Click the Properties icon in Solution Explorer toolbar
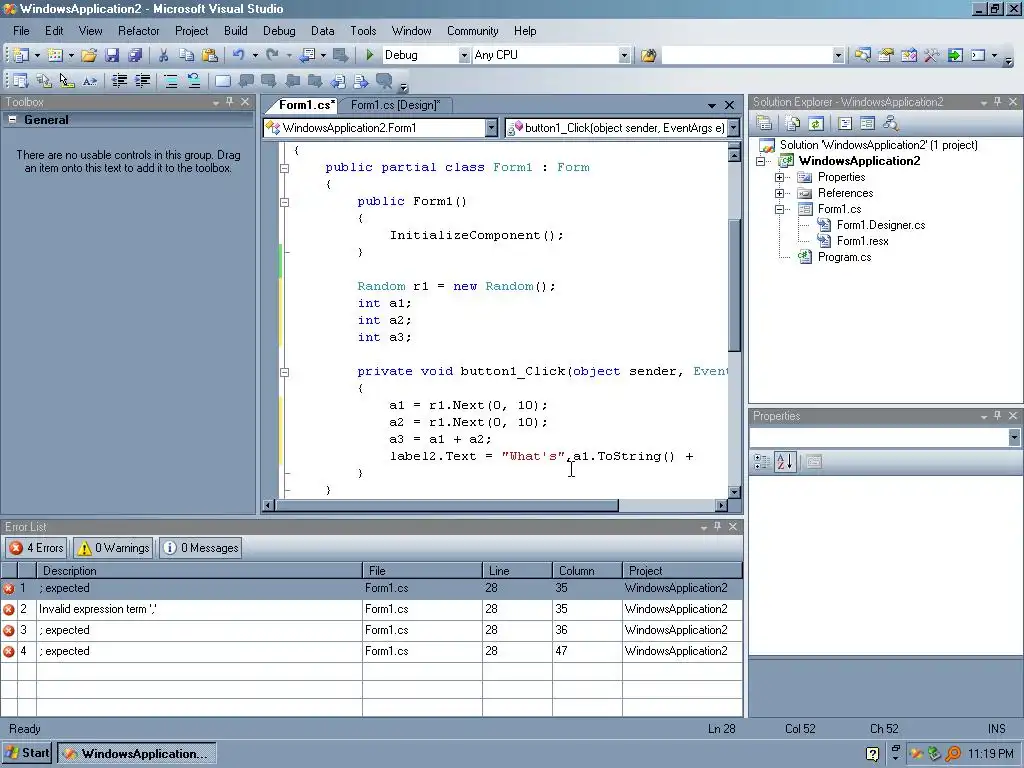Image resolution: width=1024 pixels, height=768 pixels. coord(764,123)
